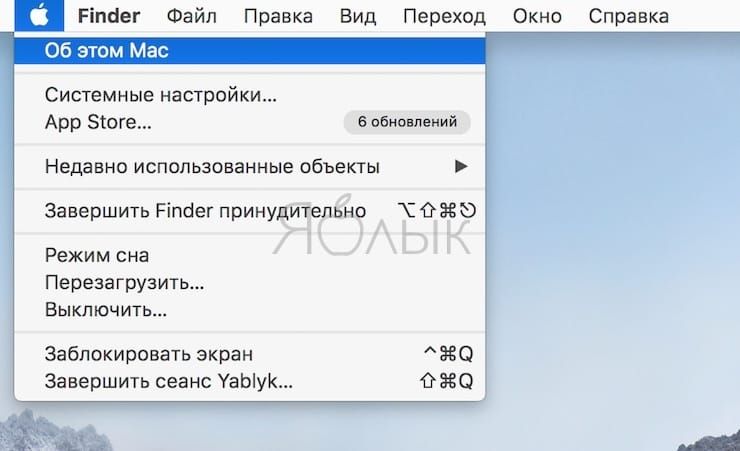This screenshot has width=740, height=451.
Task: Select Режим сна
Action: pos(250,255)
